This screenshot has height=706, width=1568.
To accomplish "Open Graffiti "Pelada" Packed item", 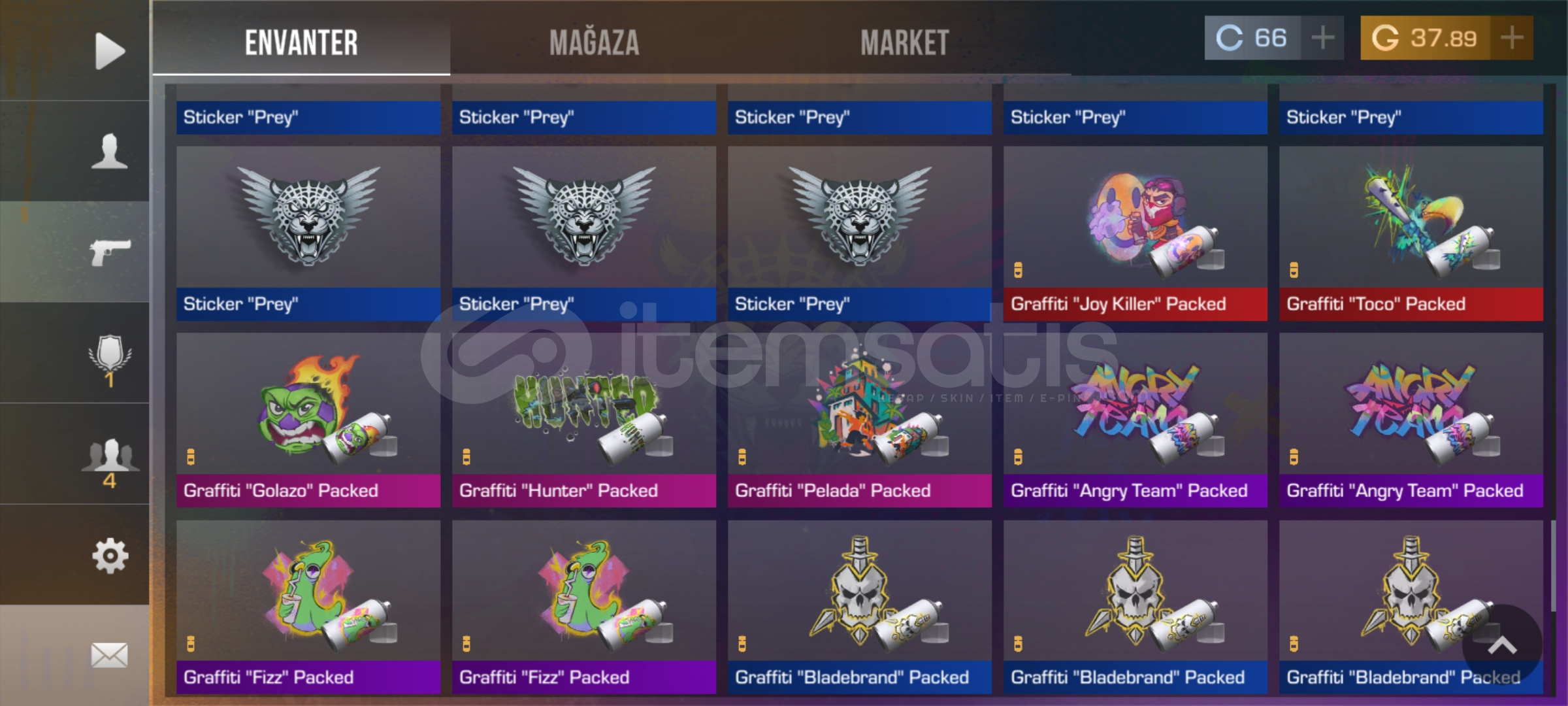I will click(x=860, y=420).
